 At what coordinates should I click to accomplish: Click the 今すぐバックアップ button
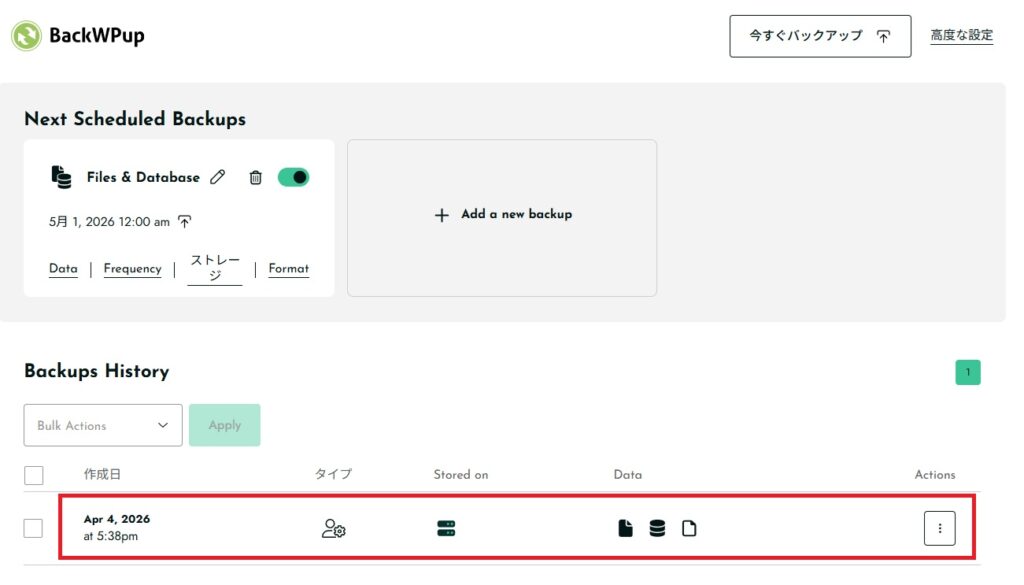pos(820,36)
